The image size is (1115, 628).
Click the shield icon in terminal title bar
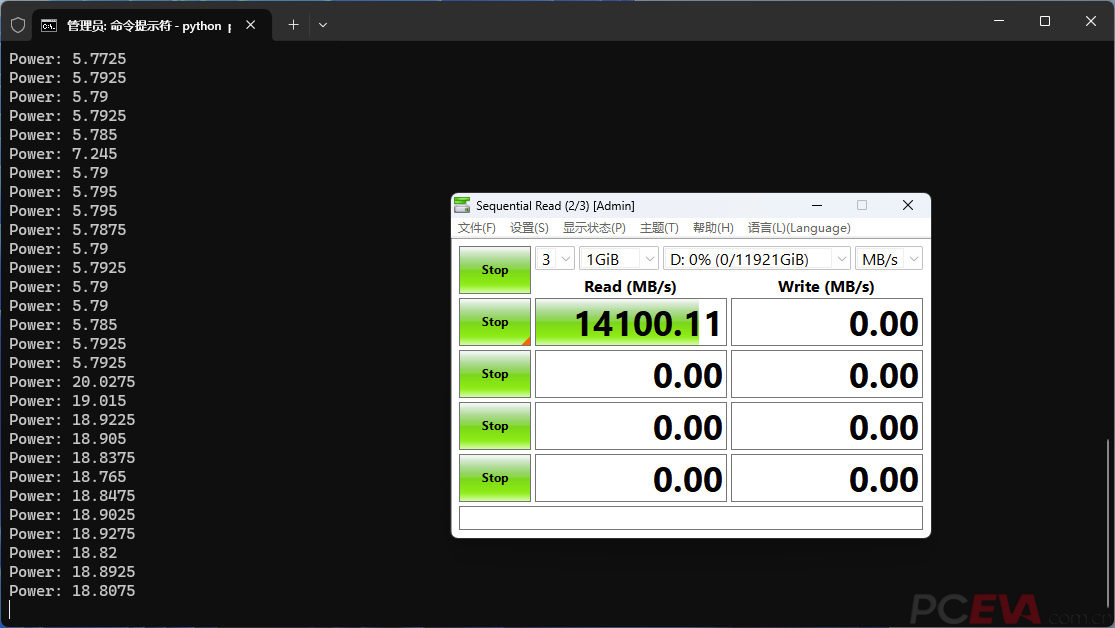[18, 26]
